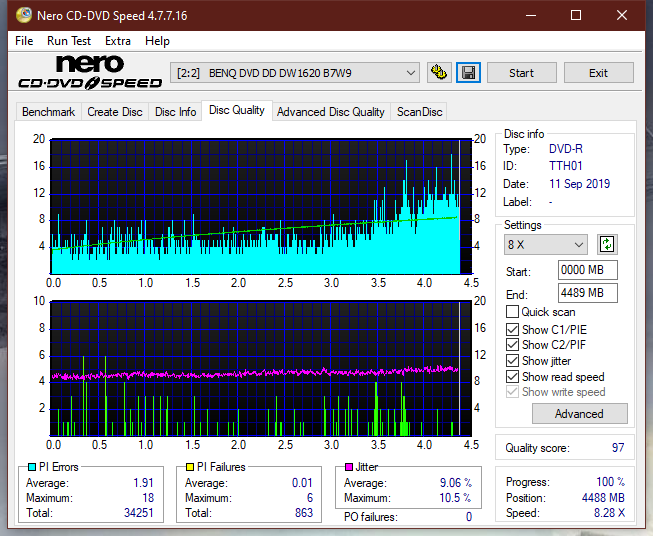Click the Nero app icon in title bar

[x=24, y=15]
